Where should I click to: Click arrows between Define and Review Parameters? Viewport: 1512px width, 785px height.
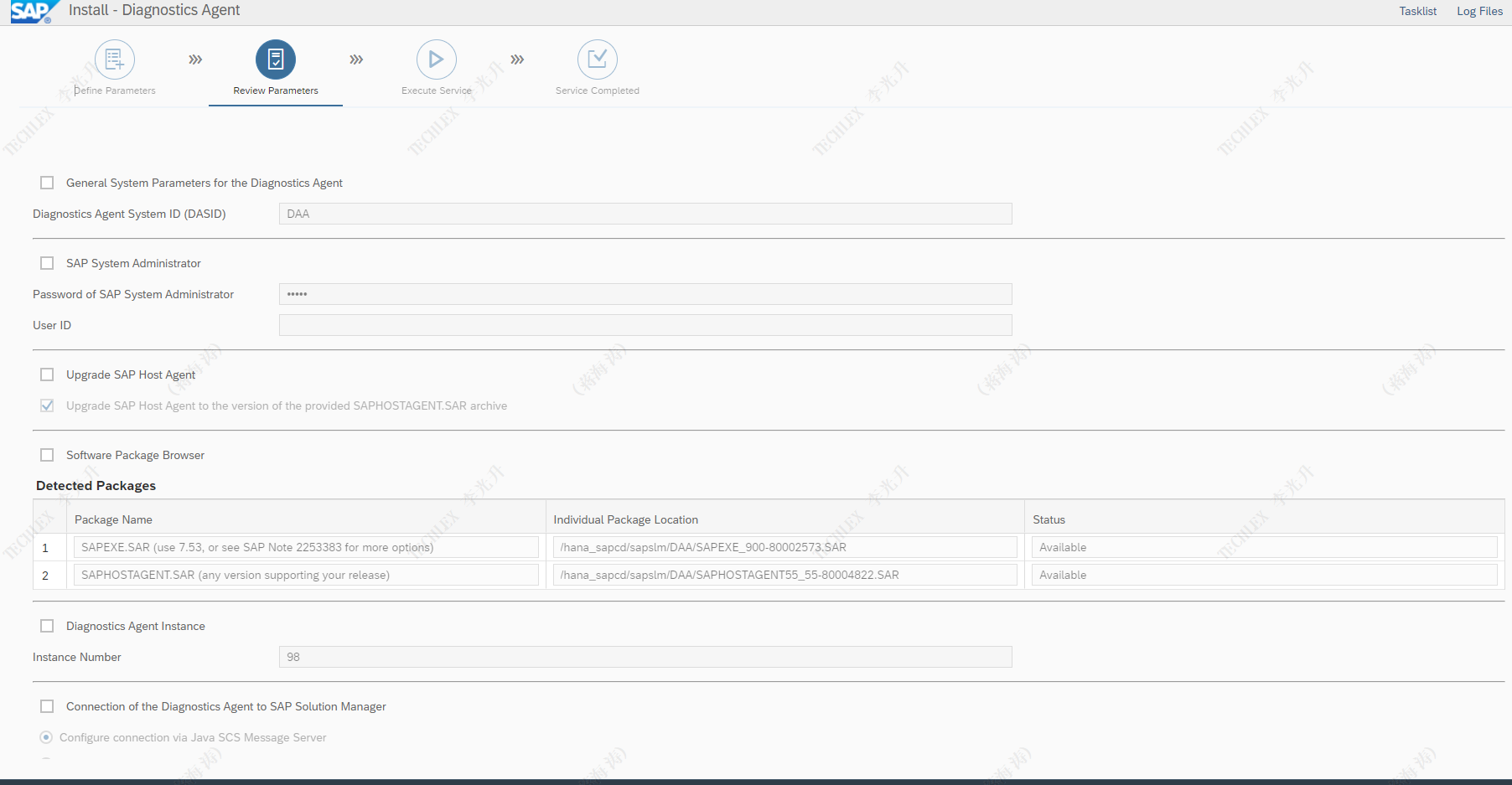(195, 59)
